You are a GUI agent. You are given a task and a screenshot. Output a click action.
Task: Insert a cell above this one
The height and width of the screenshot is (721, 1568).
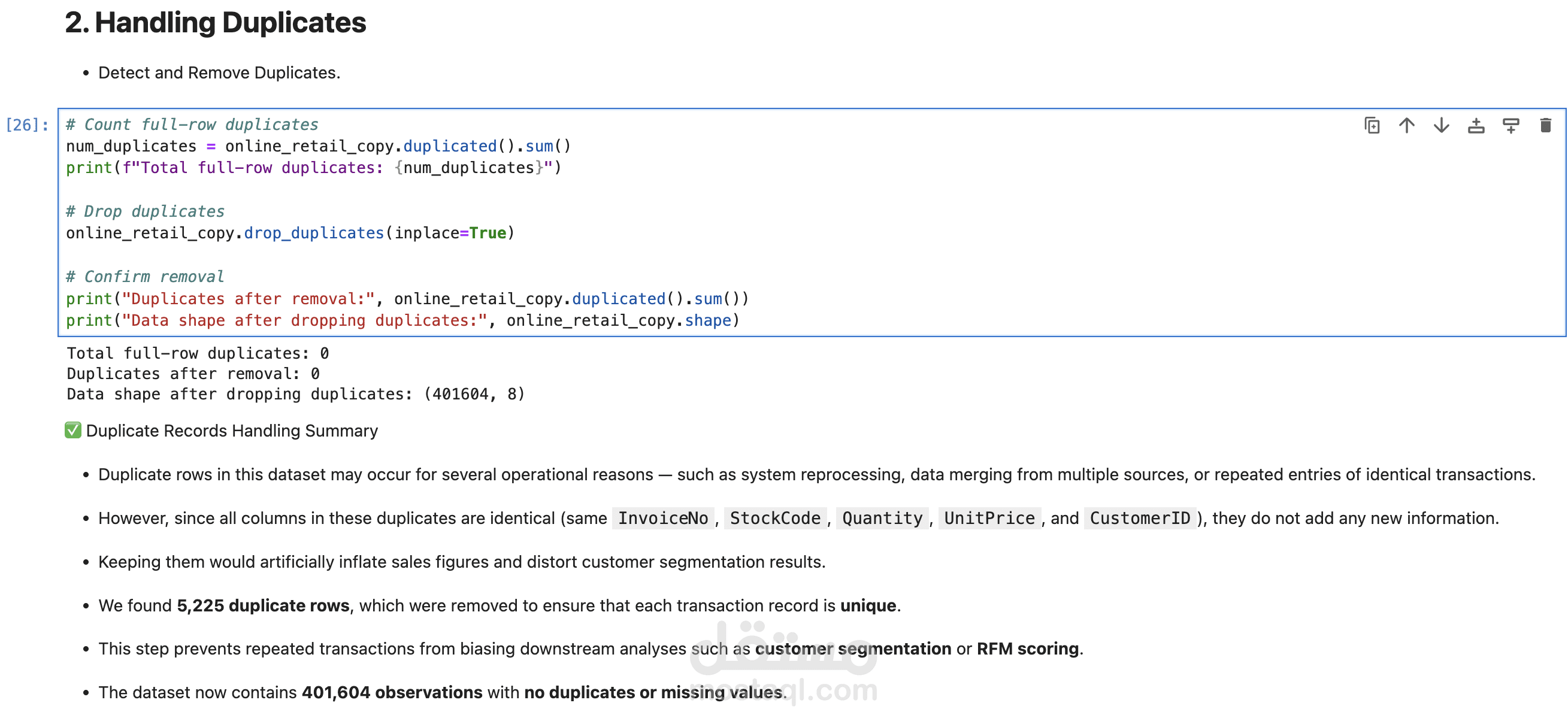1476,126
